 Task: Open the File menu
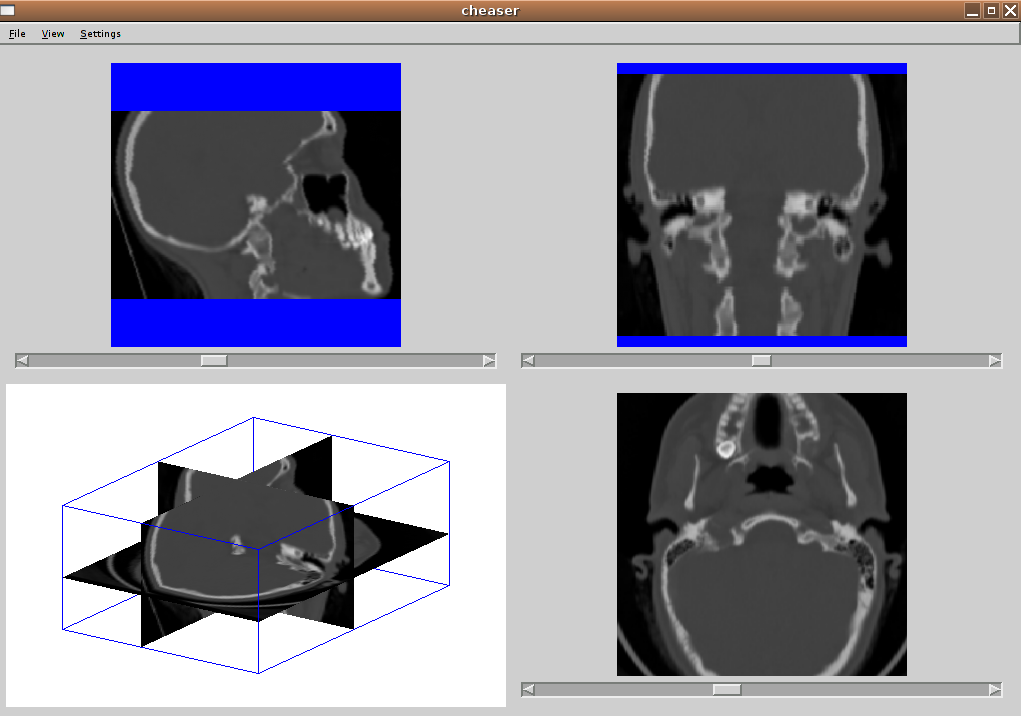17,34
